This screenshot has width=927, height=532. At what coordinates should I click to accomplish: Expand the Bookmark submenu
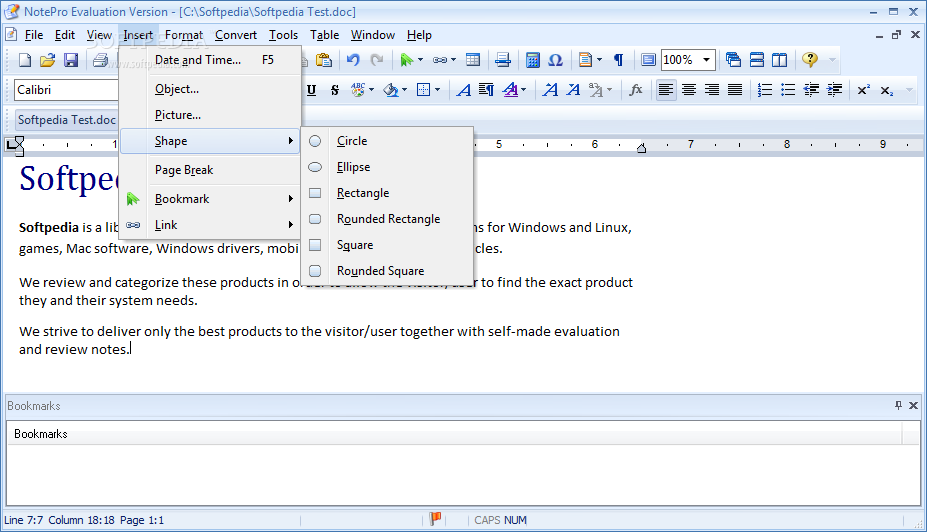[210, 199]
